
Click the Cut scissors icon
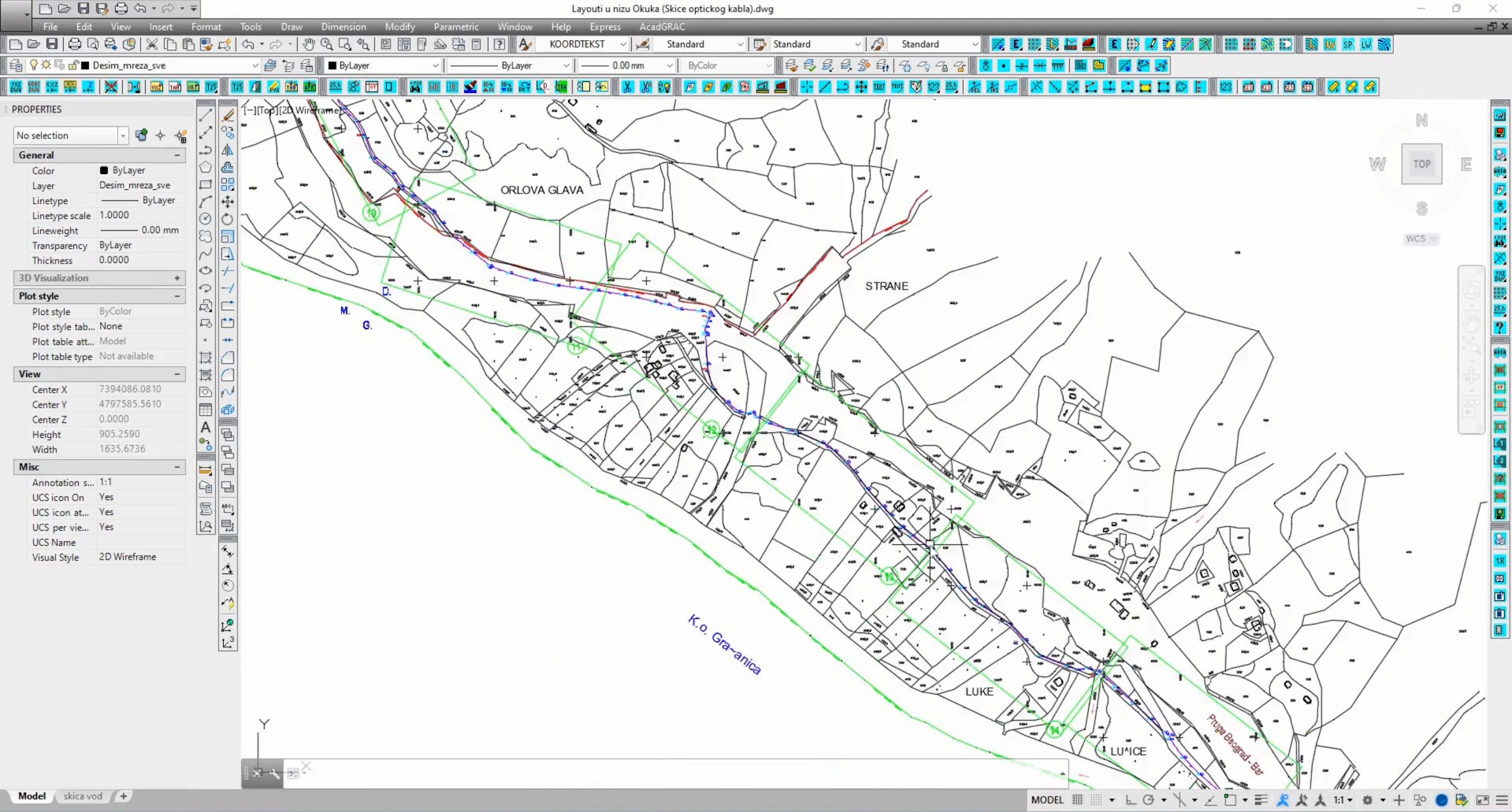pos(151,44)
